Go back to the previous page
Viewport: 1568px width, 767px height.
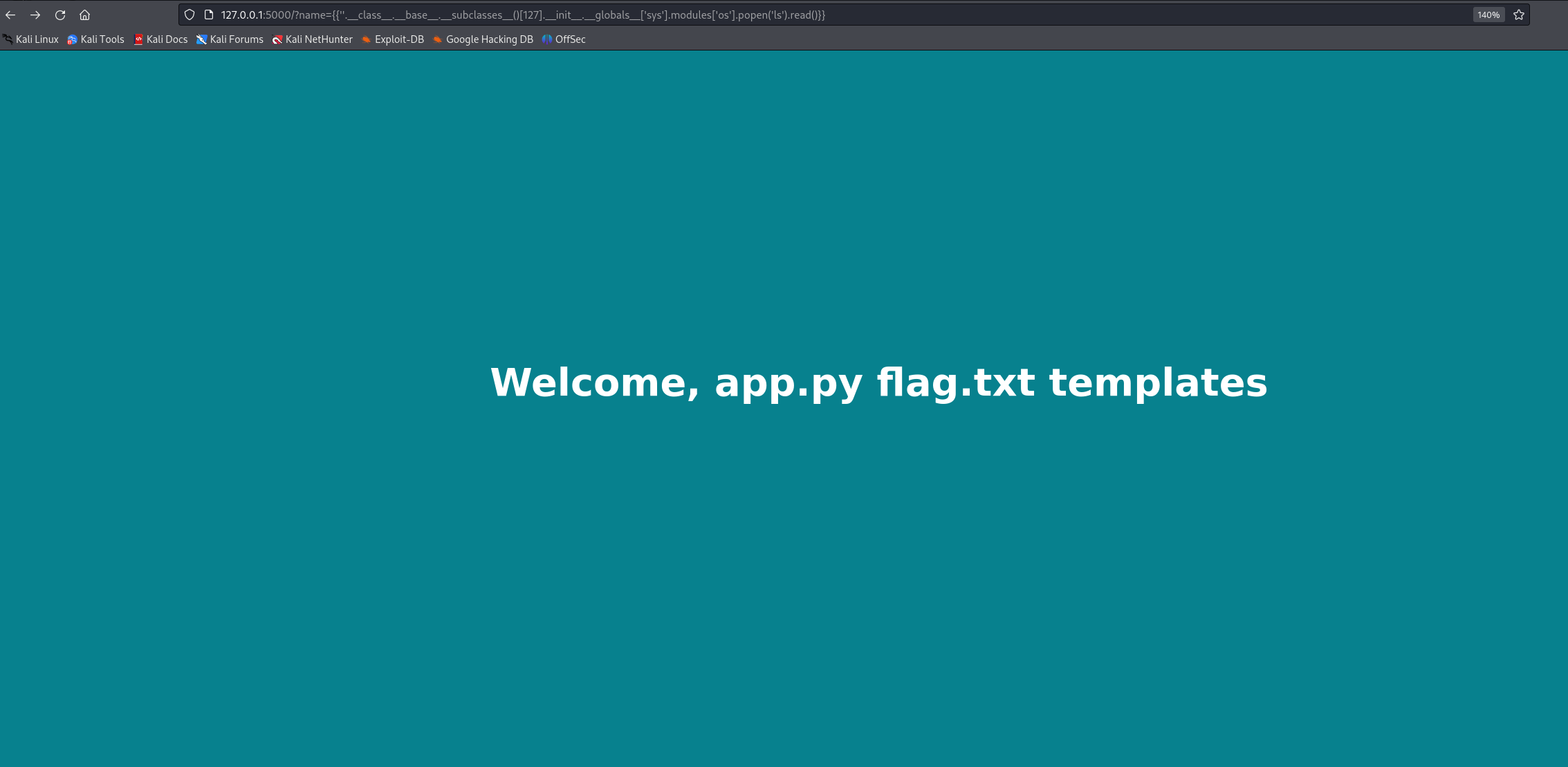[x=10, y=15]
